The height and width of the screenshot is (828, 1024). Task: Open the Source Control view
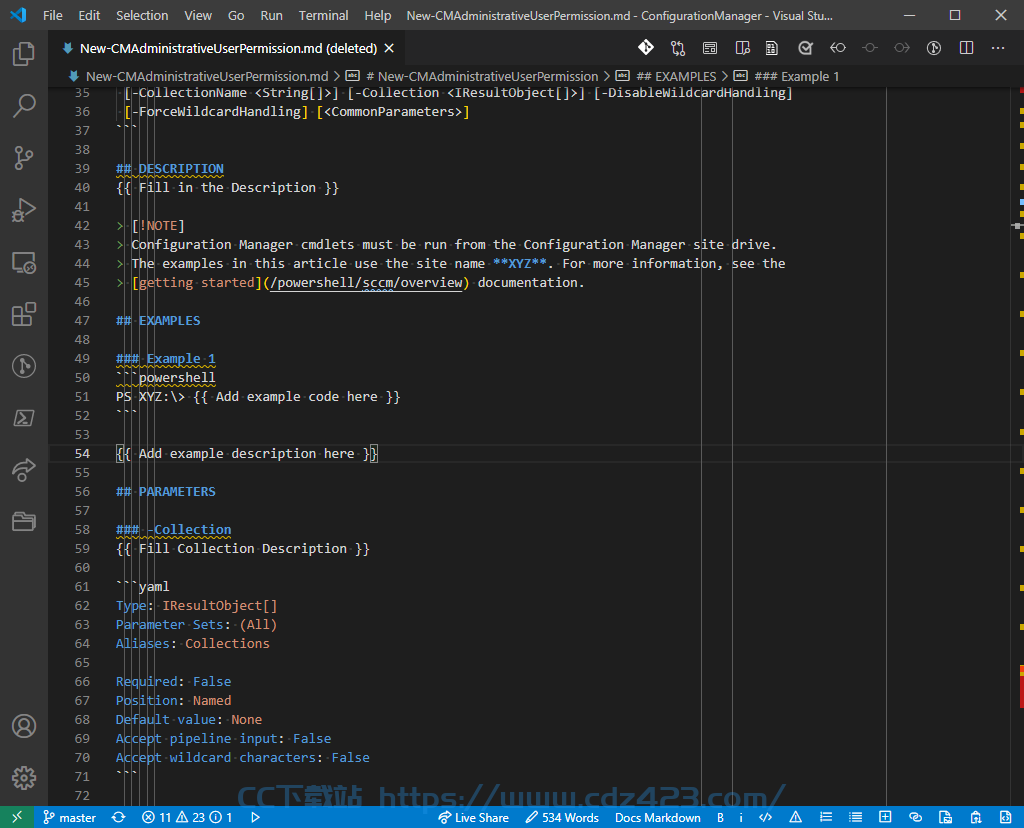tap(24, 157)
